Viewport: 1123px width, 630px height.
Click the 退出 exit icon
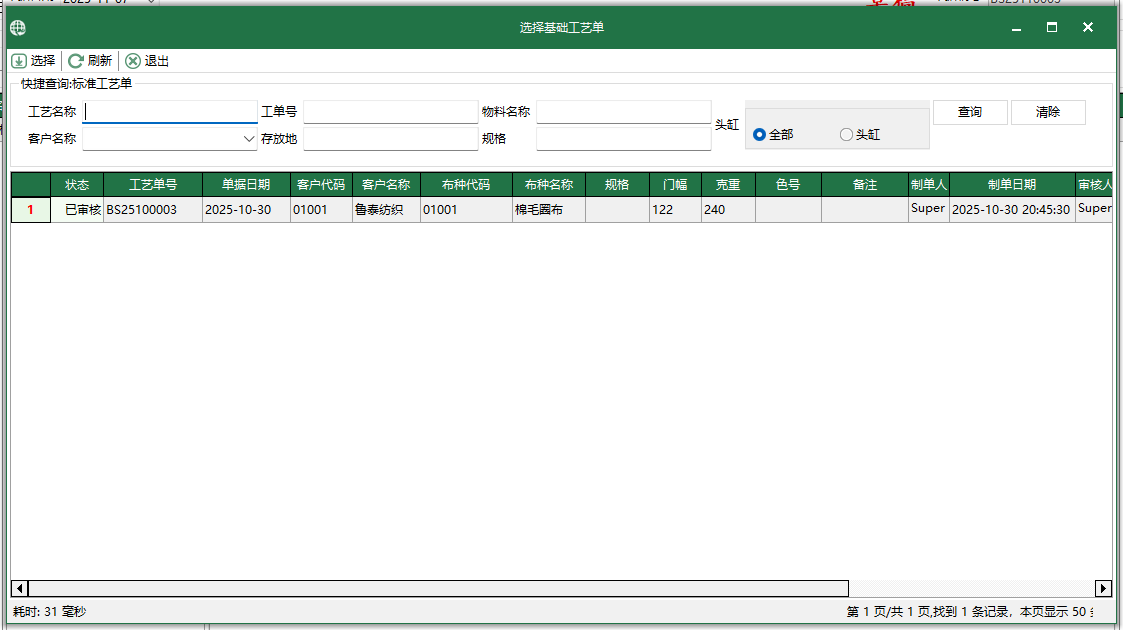[x=133, y=61]
